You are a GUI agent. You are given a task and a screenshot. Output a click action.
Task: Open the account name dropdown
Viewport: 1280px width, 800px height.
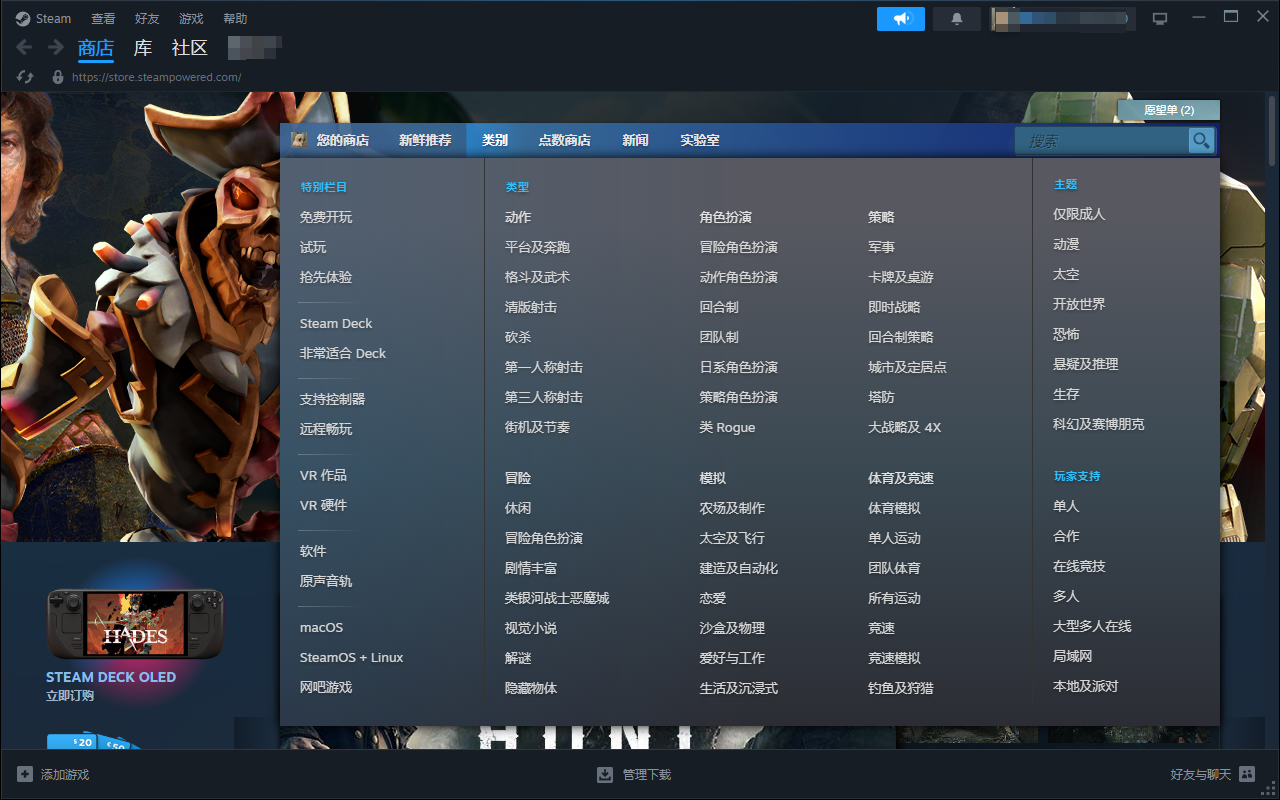tap(1061, 19)
